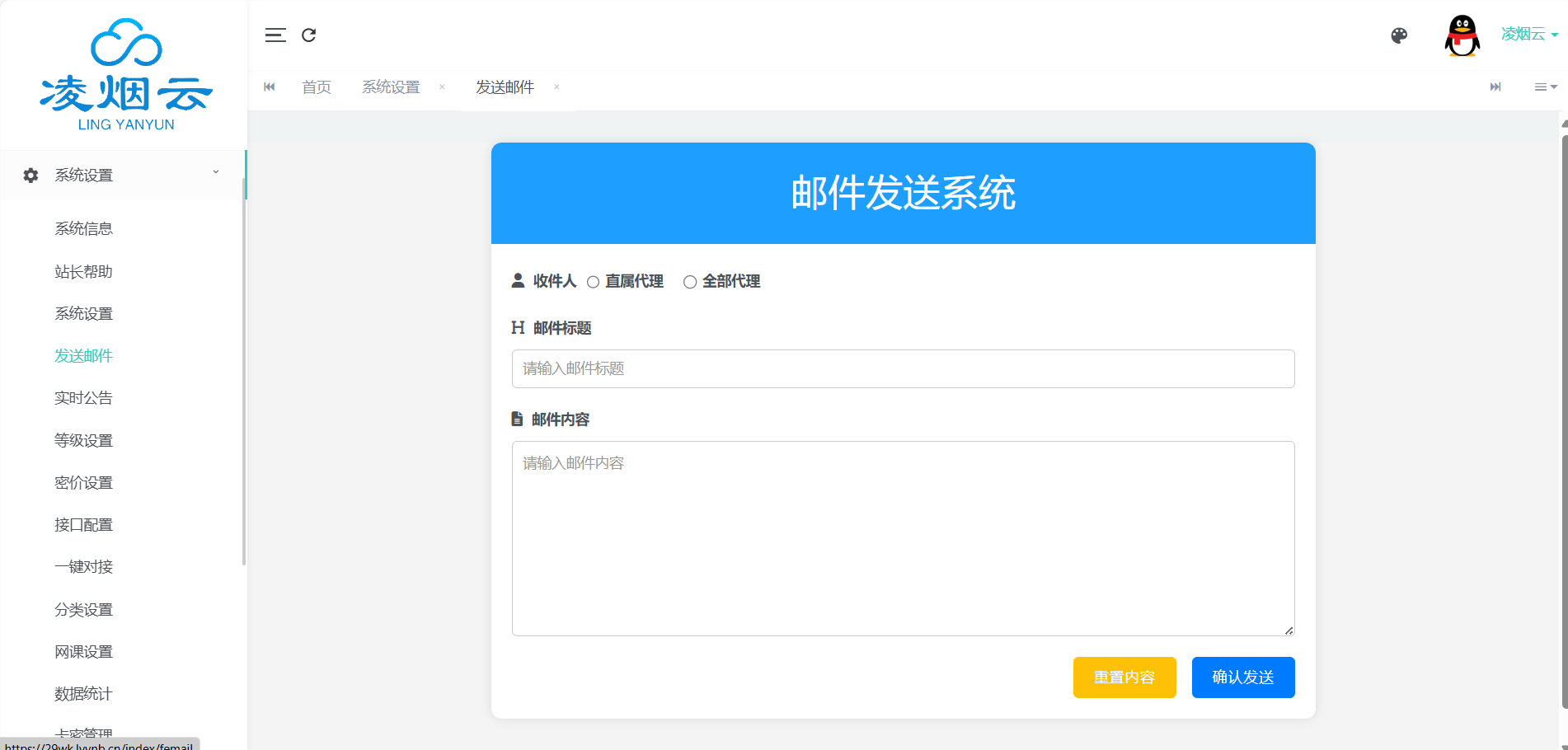
Task: Click the 邮件标题 input field
Action: click(x=903, y=368)
